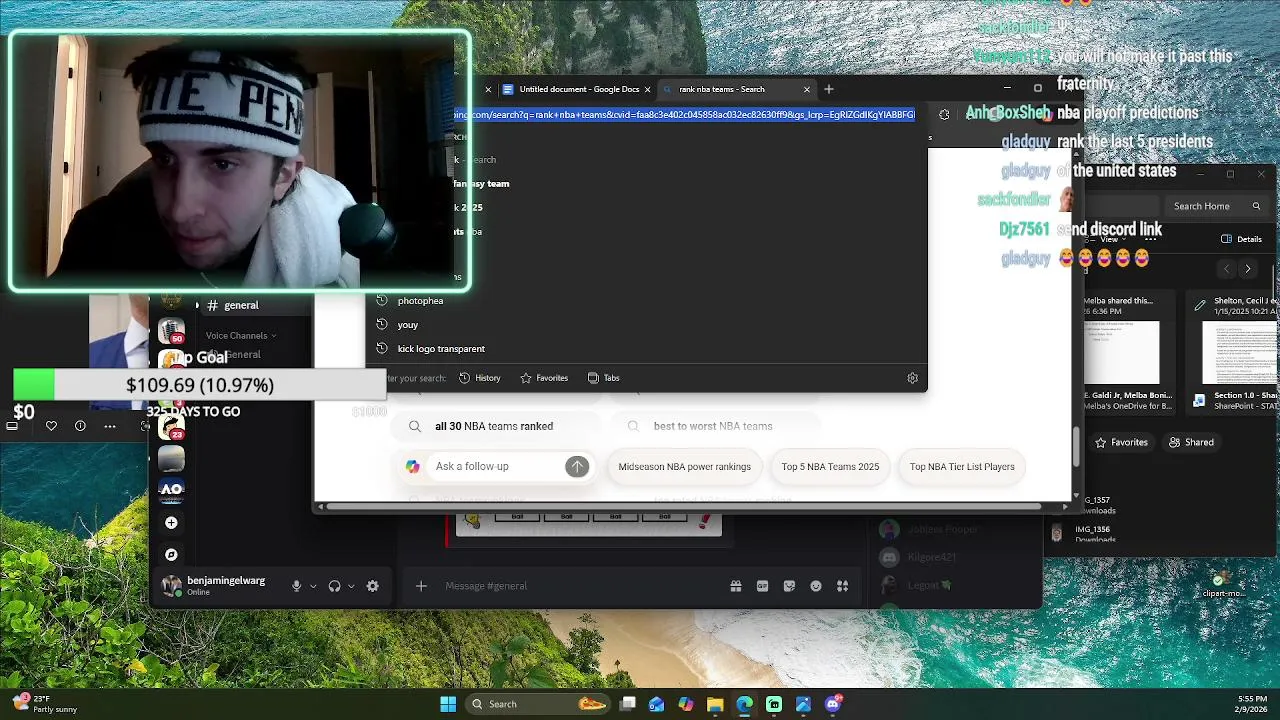This screenshot has width=1280, height=720.
Task: Open File Explorer taskbar icon
Action: pos(715,704)
